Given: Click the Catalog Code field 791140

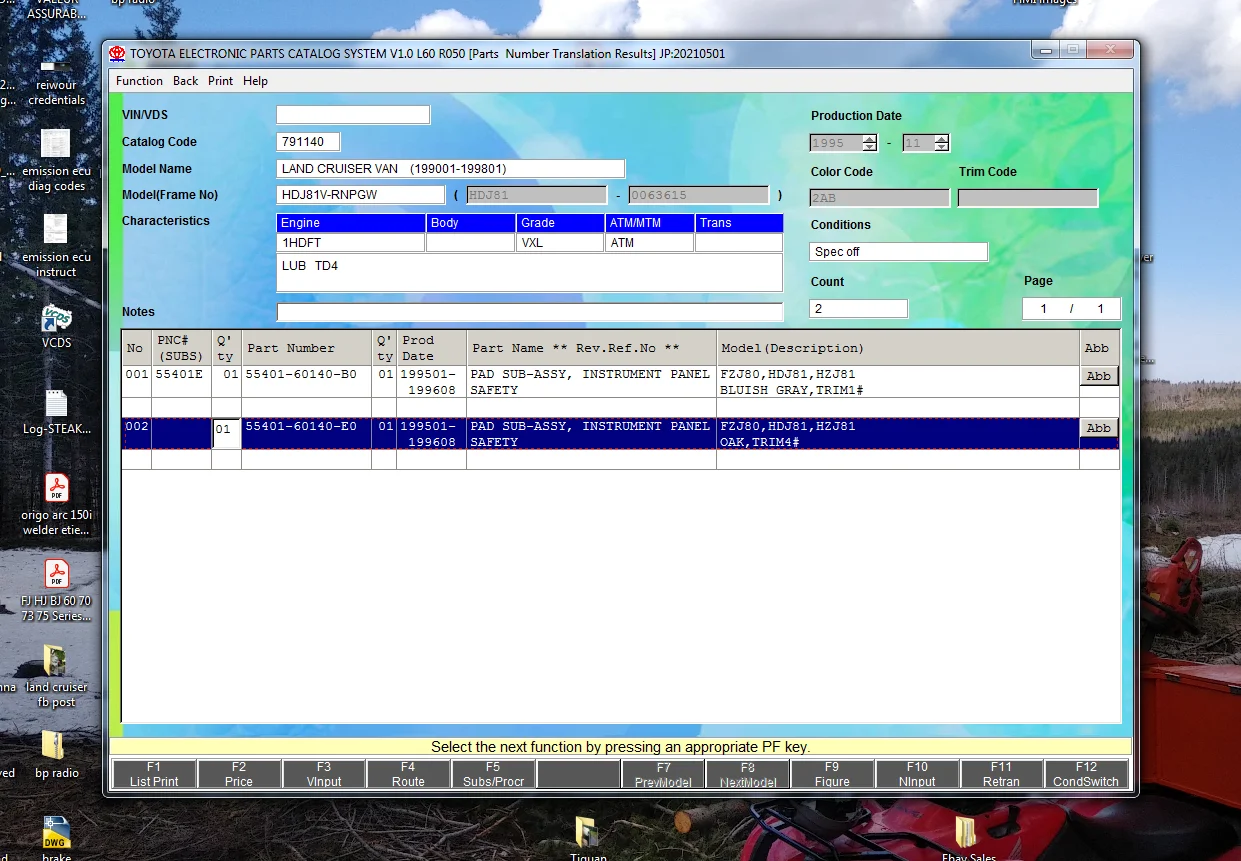Looking at the screenshot, I should pos(308,142).
